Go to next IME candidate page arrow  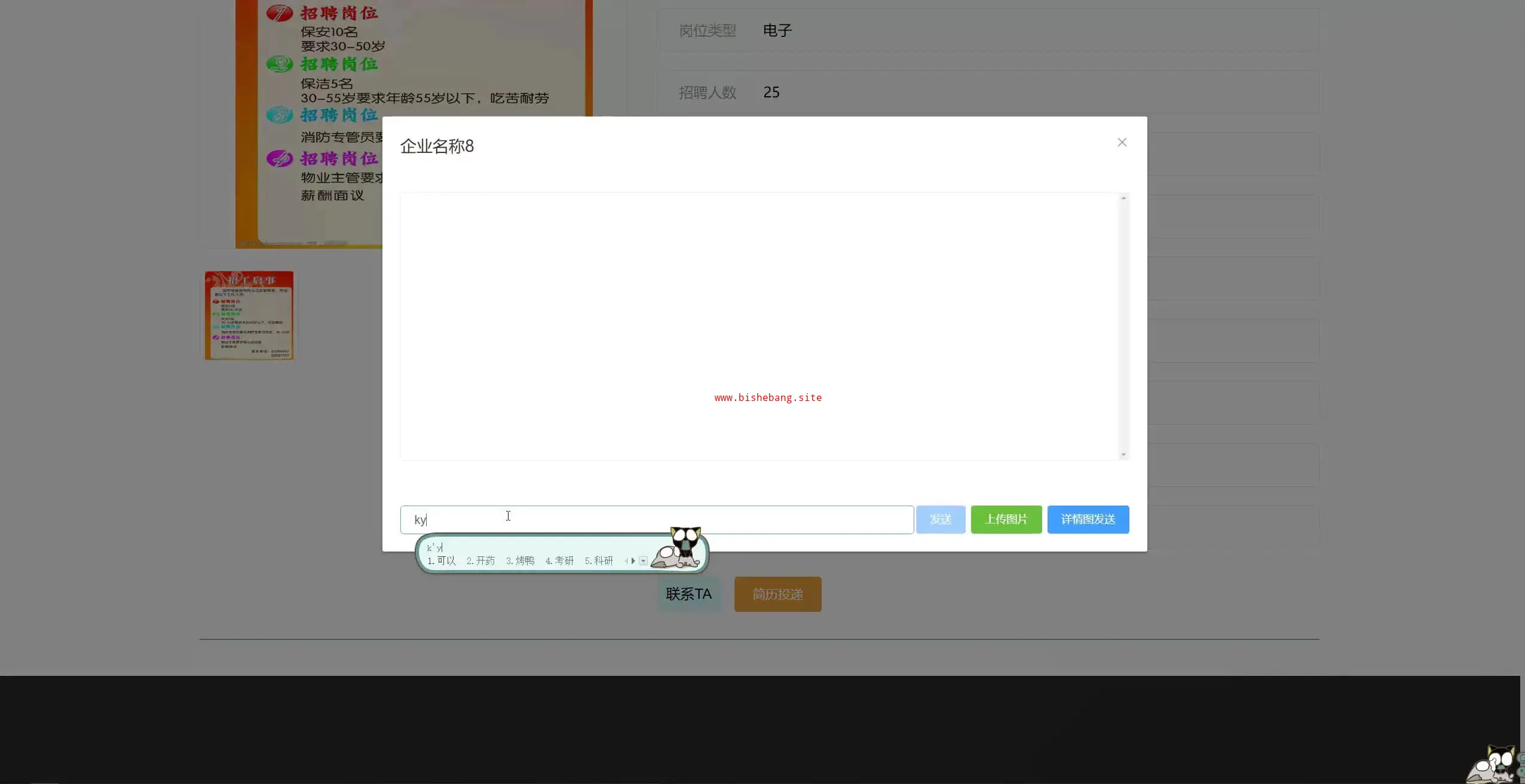tap(633, 561)
